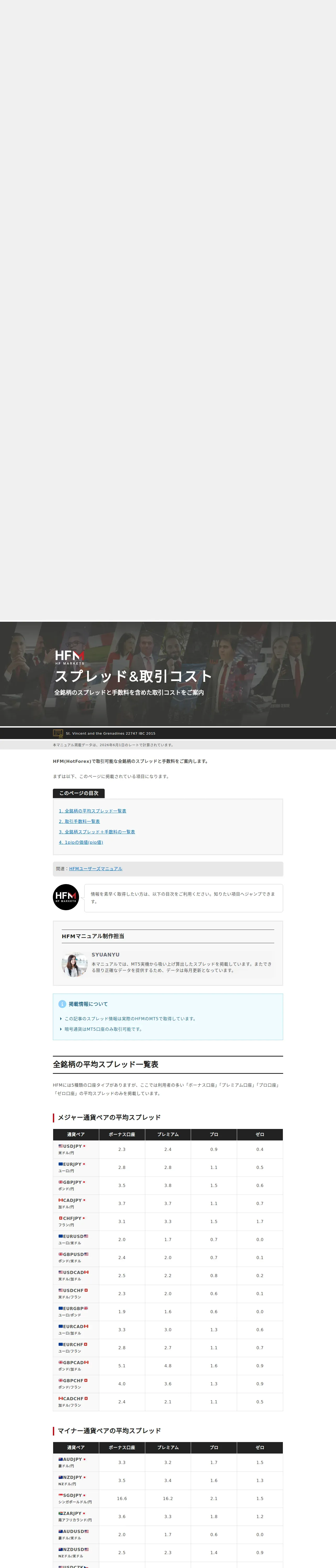
Task: Click the USDJPY bonus account spread 2.3
Action: [122, 1149]
